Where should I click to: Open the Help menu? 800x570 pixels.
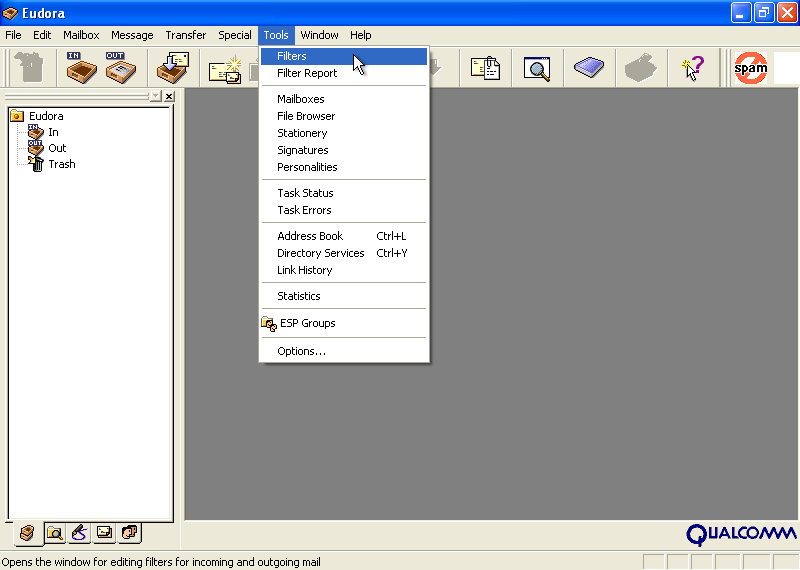361,35
